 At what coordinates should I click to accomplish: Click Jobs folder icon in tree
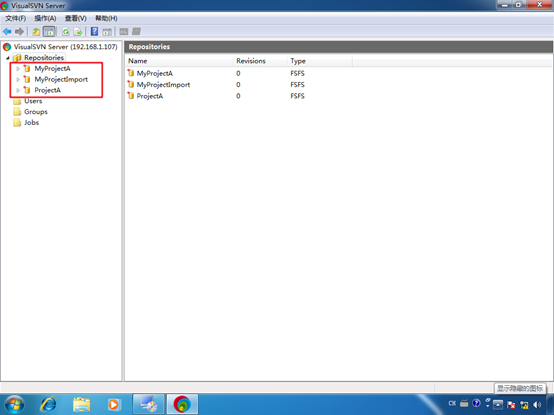17,123
